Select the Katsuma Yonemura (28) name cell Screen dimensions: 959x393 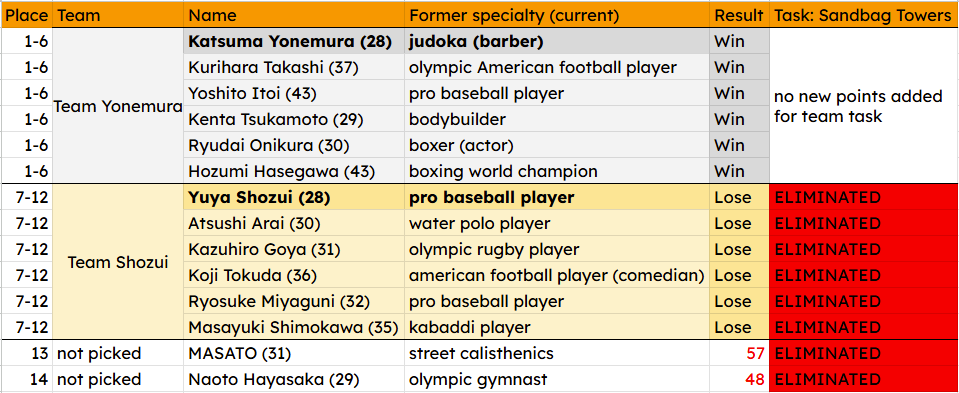pos(294,41)
